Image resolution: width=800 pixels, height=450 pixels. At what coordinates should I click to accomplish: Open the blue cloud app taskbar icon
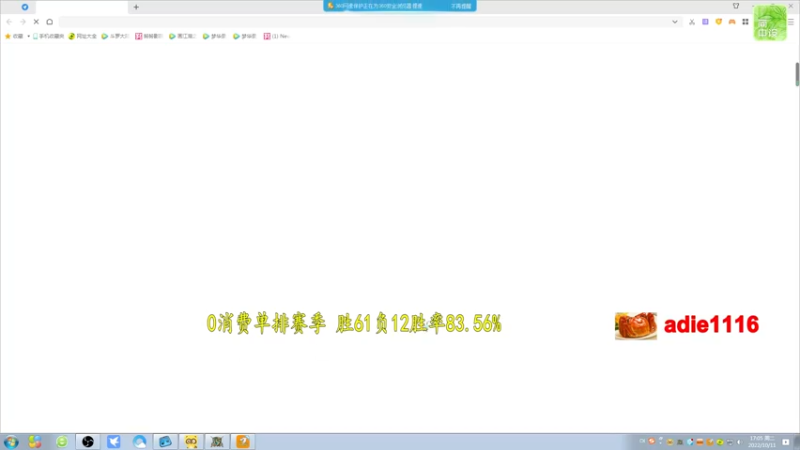[139, 442]
